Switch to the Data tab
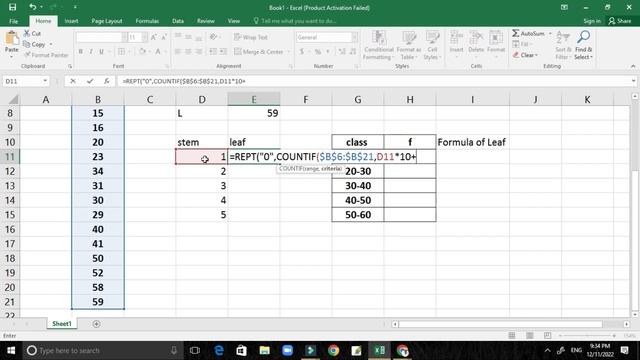This screenshot has height=360, width=640. click(x=178, y=21)
